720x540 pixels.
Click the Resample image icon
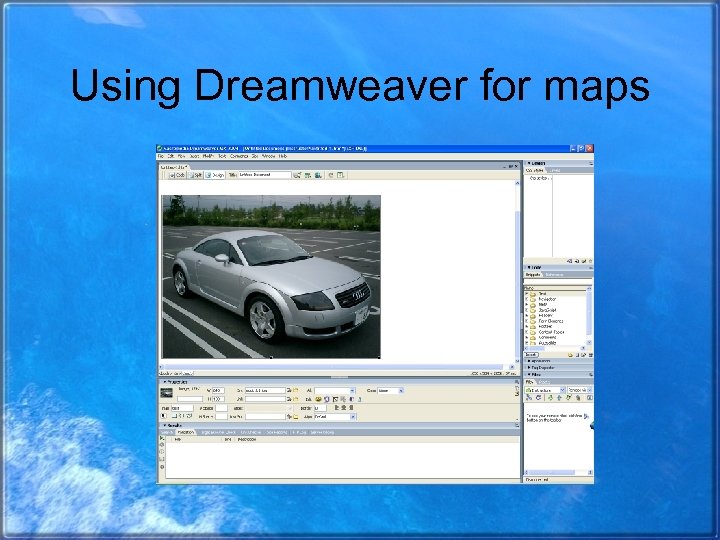click(x=343, y=399)
